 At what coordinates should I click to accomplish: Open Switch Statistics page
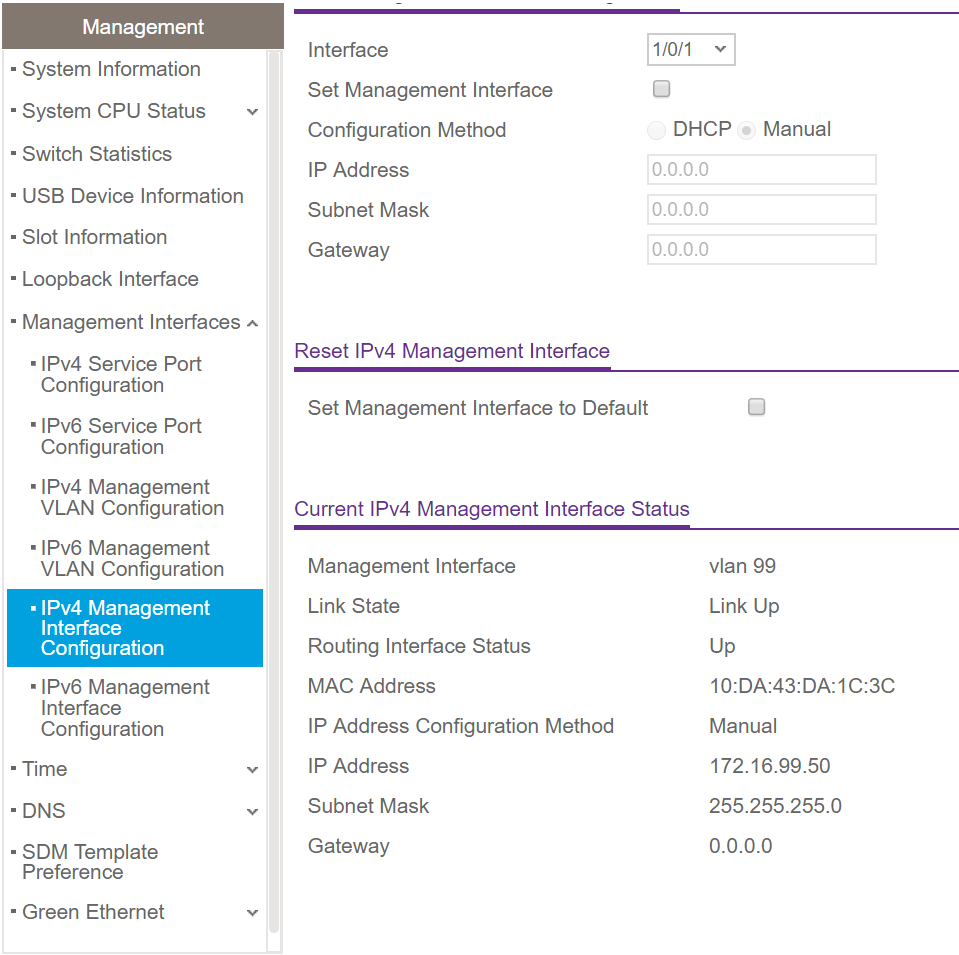tap(97, 154)
